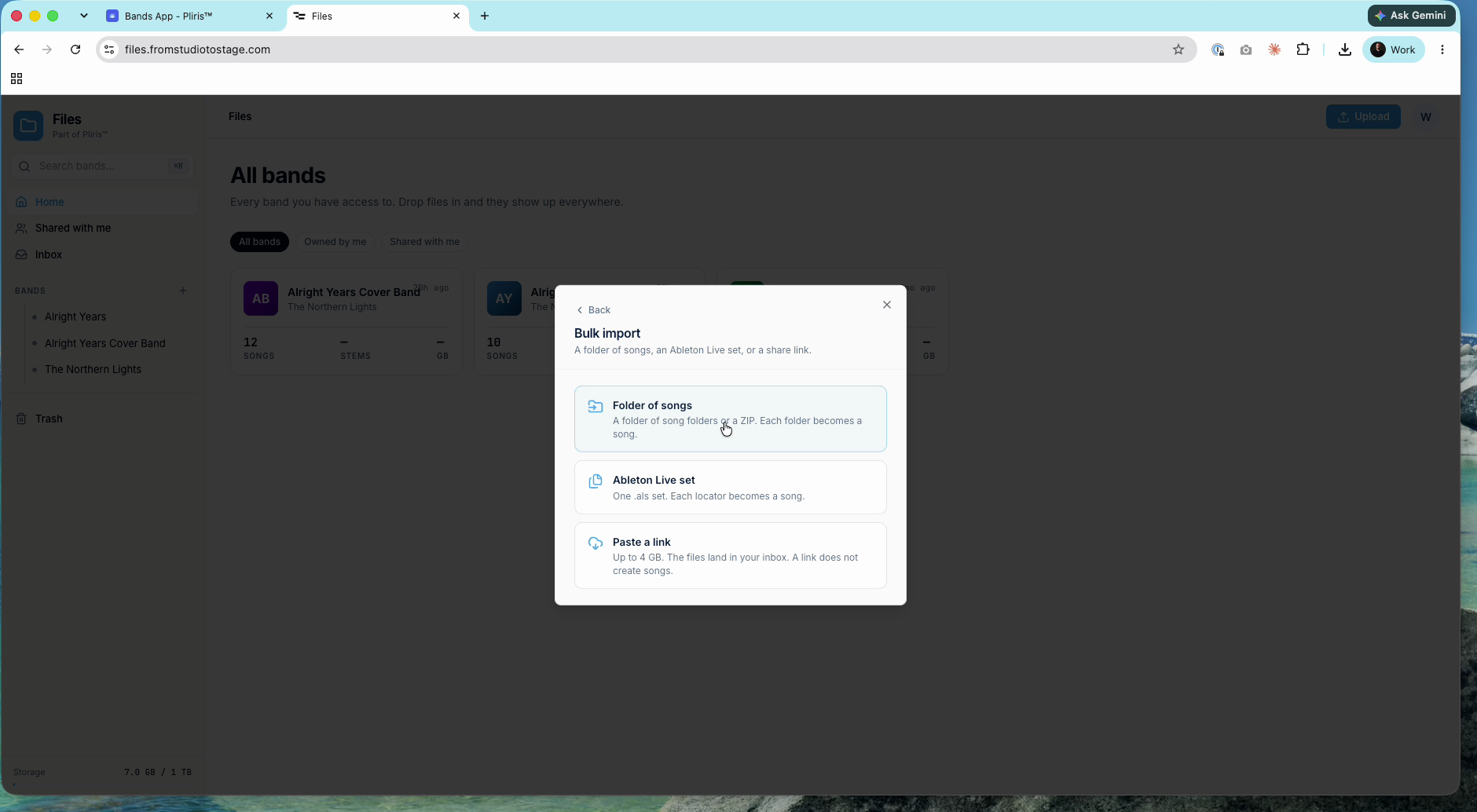
Task: Close the Bulk import dialog
Action: point(887,305)
